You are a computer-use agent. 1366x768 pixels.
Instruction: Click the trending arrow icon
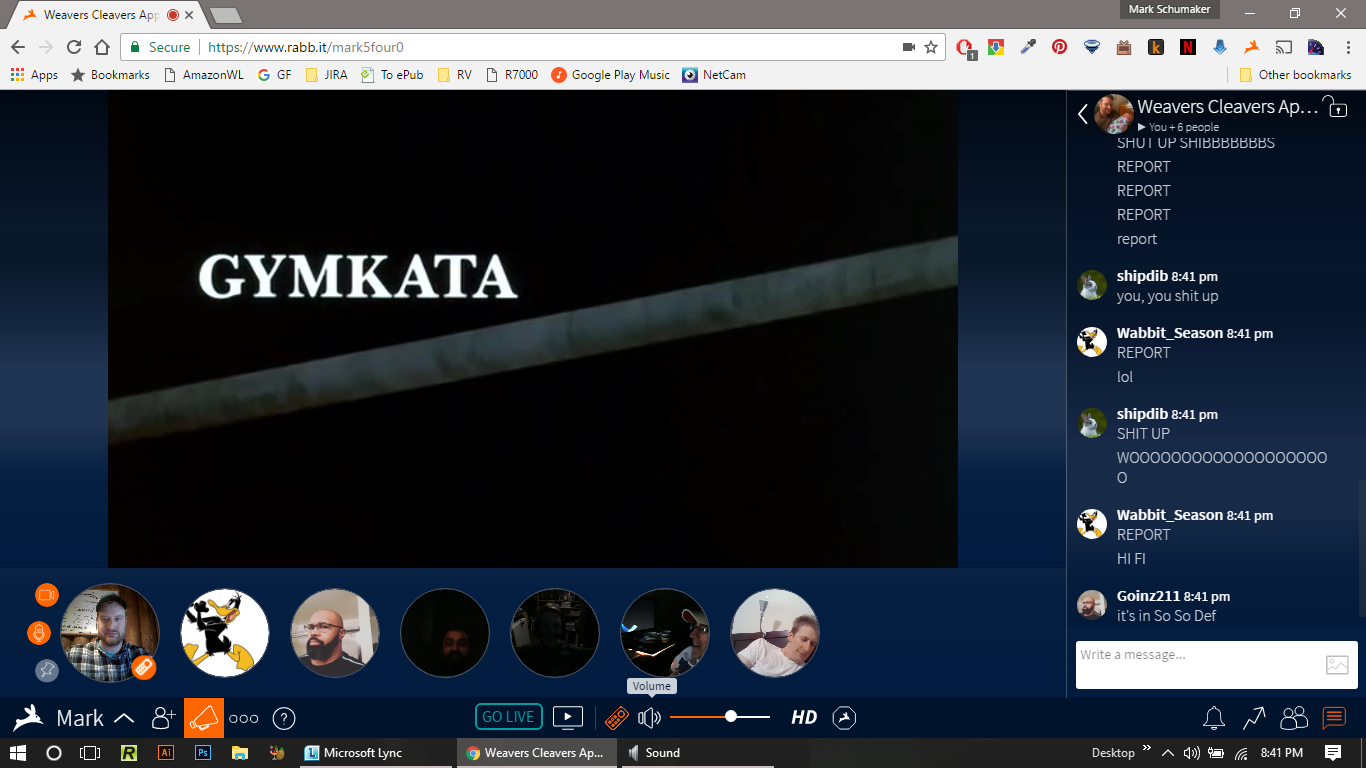tap(1254, 718)
